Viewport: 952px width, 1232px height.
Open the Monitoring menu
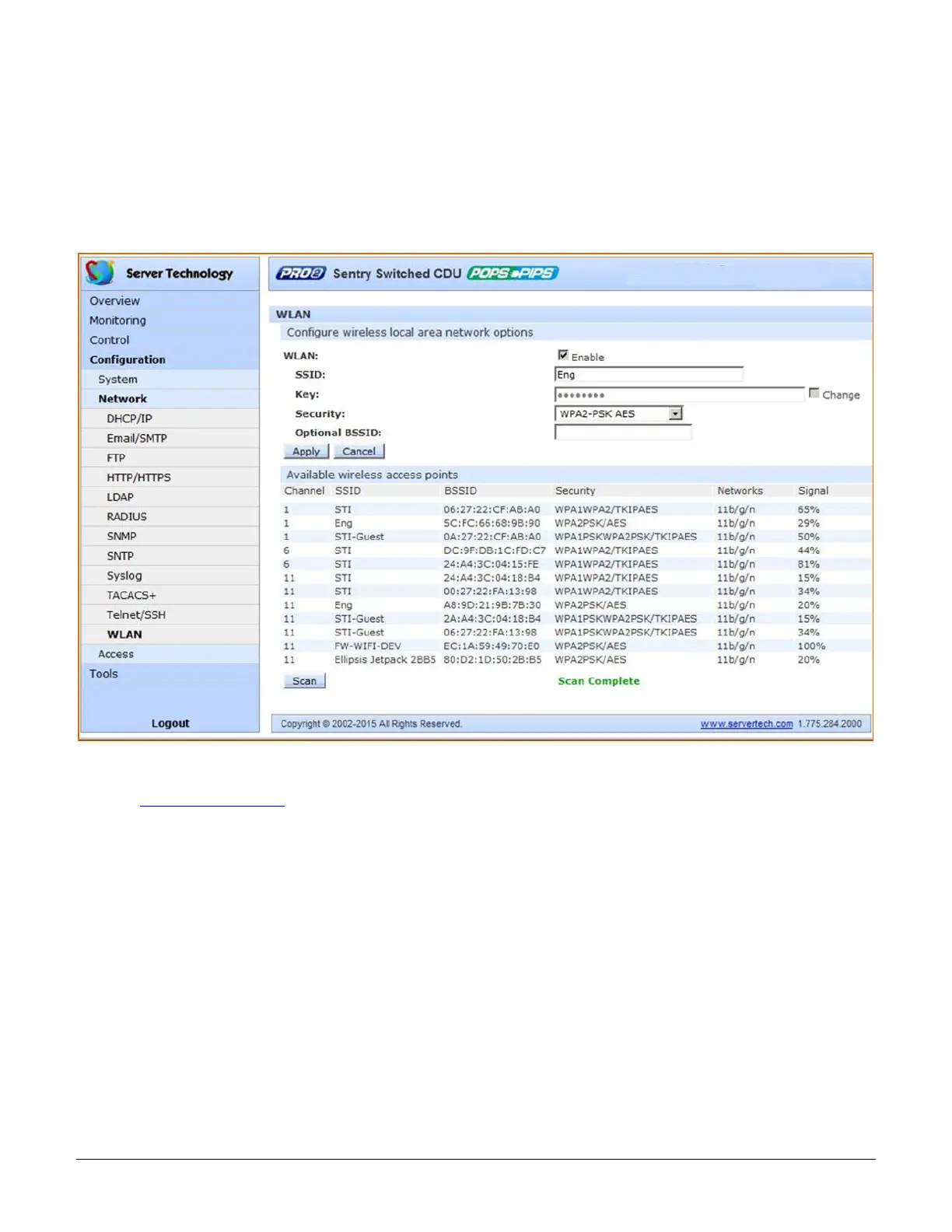click(117, 320)
